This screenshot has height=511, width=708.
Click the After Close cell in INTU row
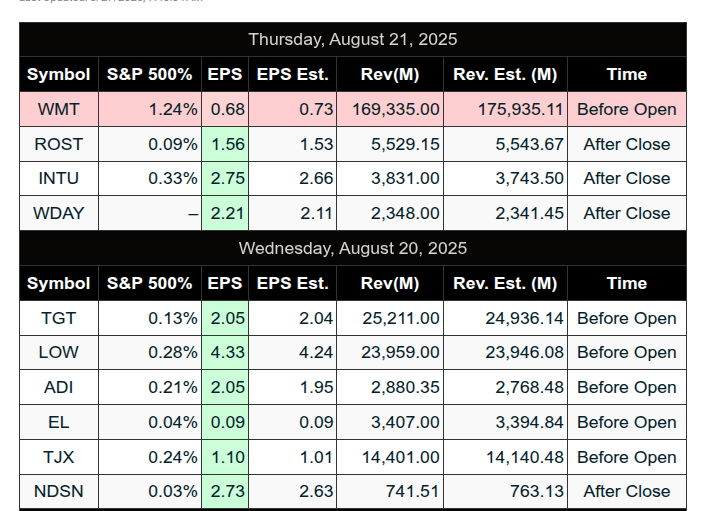click(627, 178)
